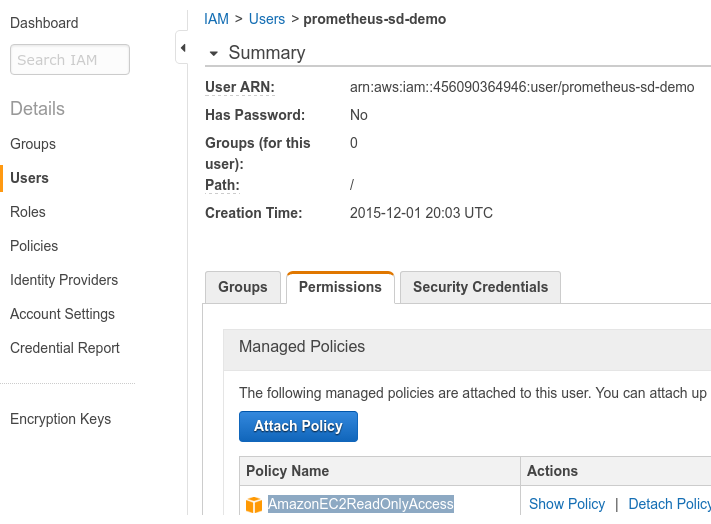Click prometheus-sd-demo breadcrumb text
The width and height of the screenshot is (711, 524).
[375, 19]
